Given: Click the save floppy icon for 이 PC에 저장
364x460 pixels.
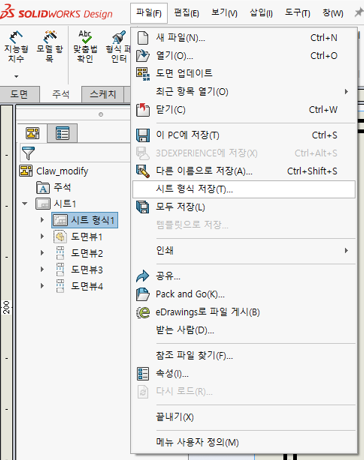Looking at the screenshot, I should 143,135.
